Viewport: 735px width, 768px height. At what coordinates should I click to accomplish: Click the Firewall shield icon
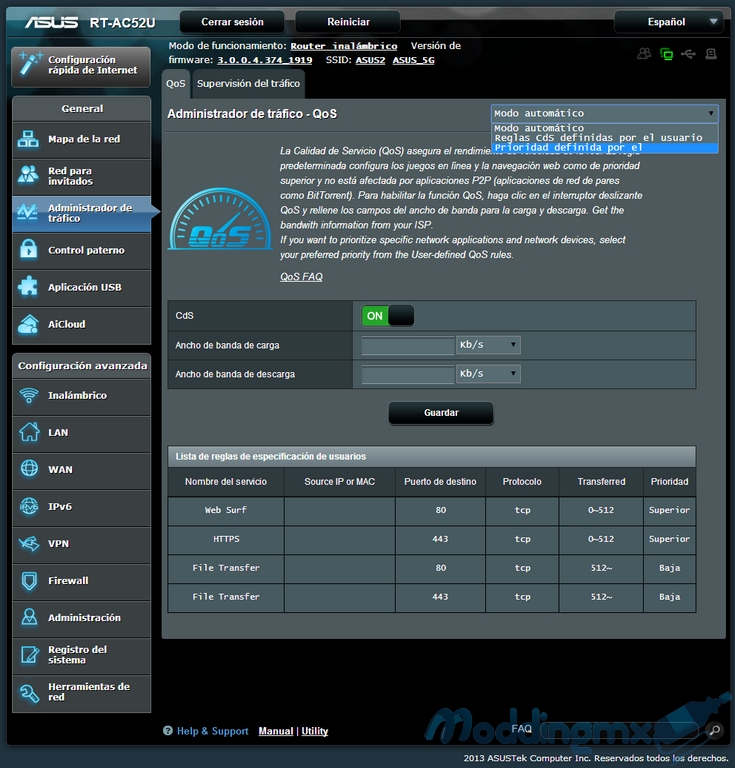click(x=29, y=580)
